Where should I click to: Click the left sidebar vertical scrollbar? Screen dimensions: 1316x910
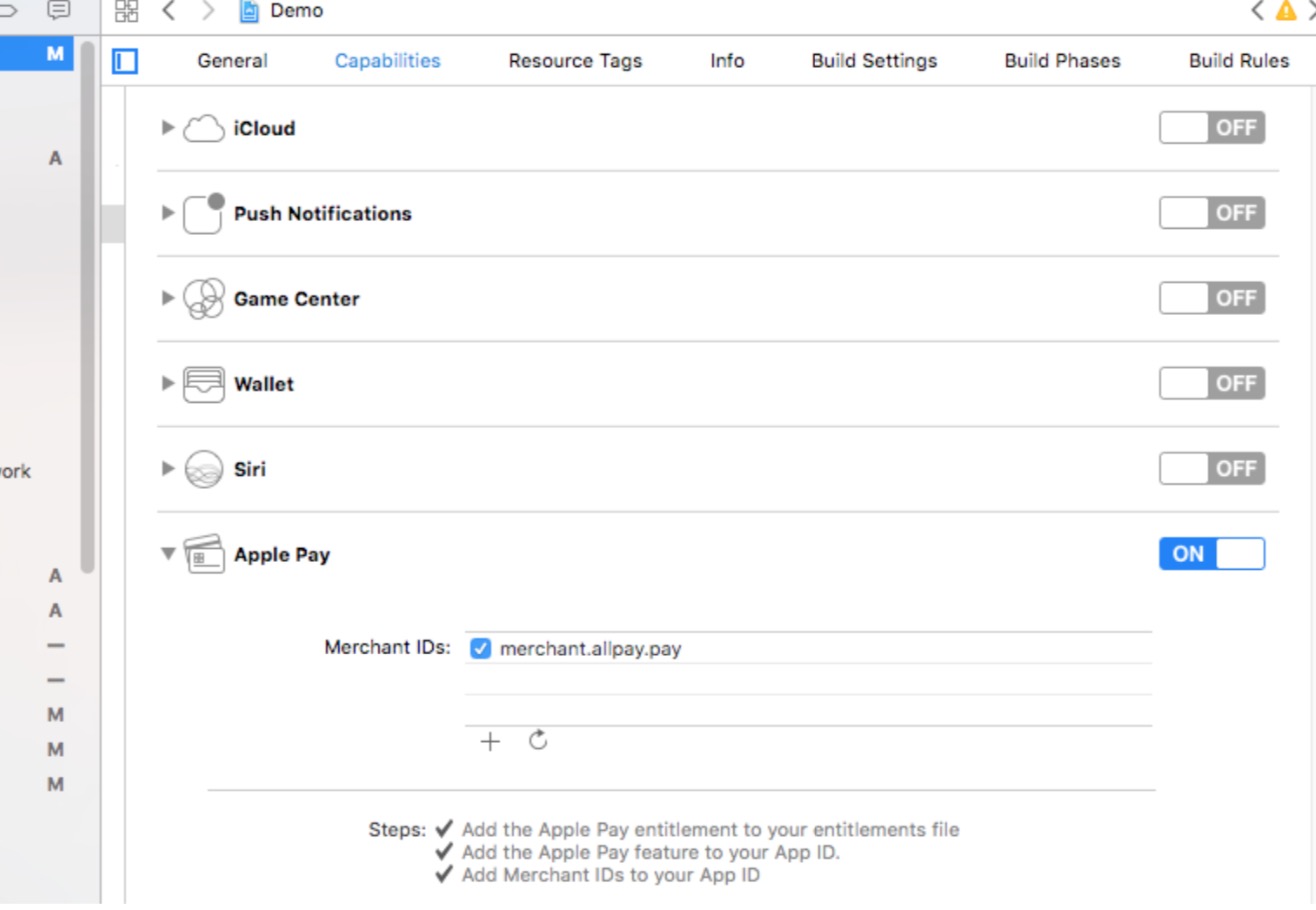88,300
